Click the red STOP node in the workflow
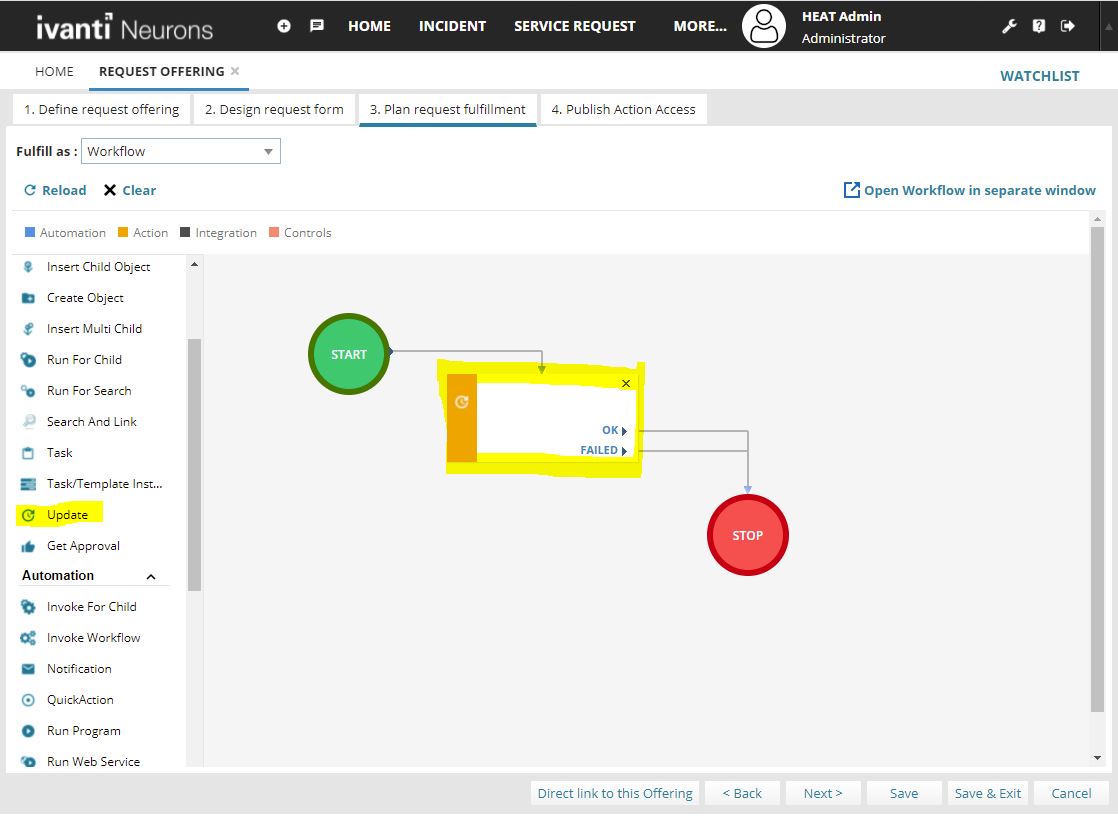 [x=747, y=535]
